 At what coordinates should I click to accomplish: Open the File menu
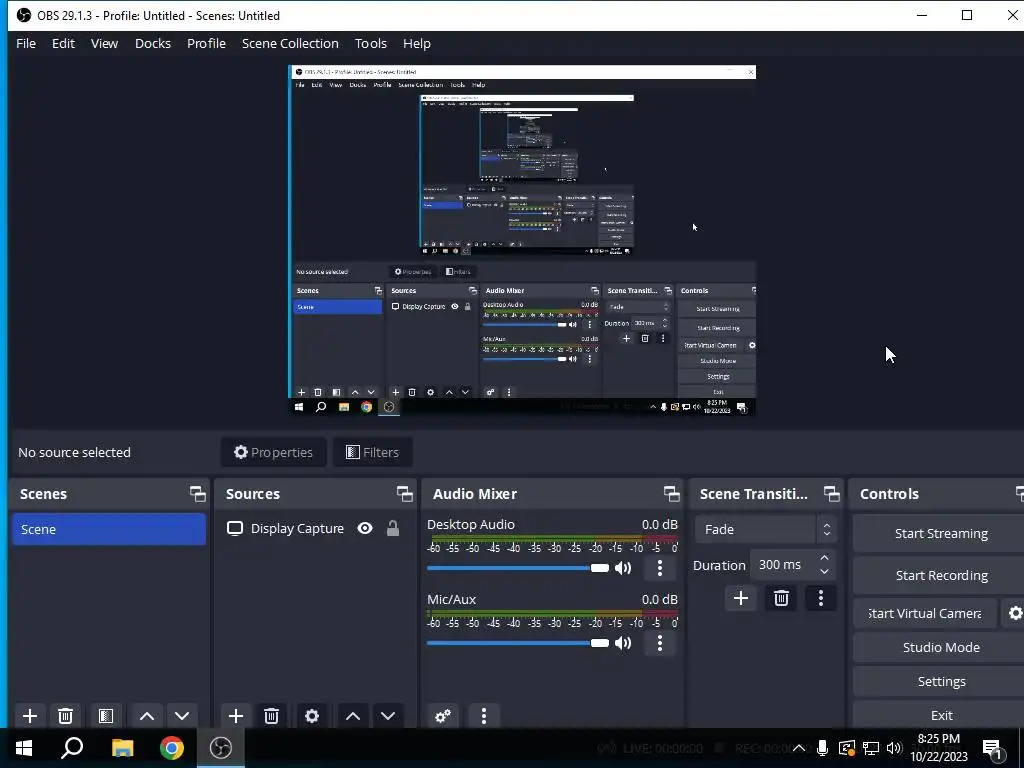coord(26,43)
